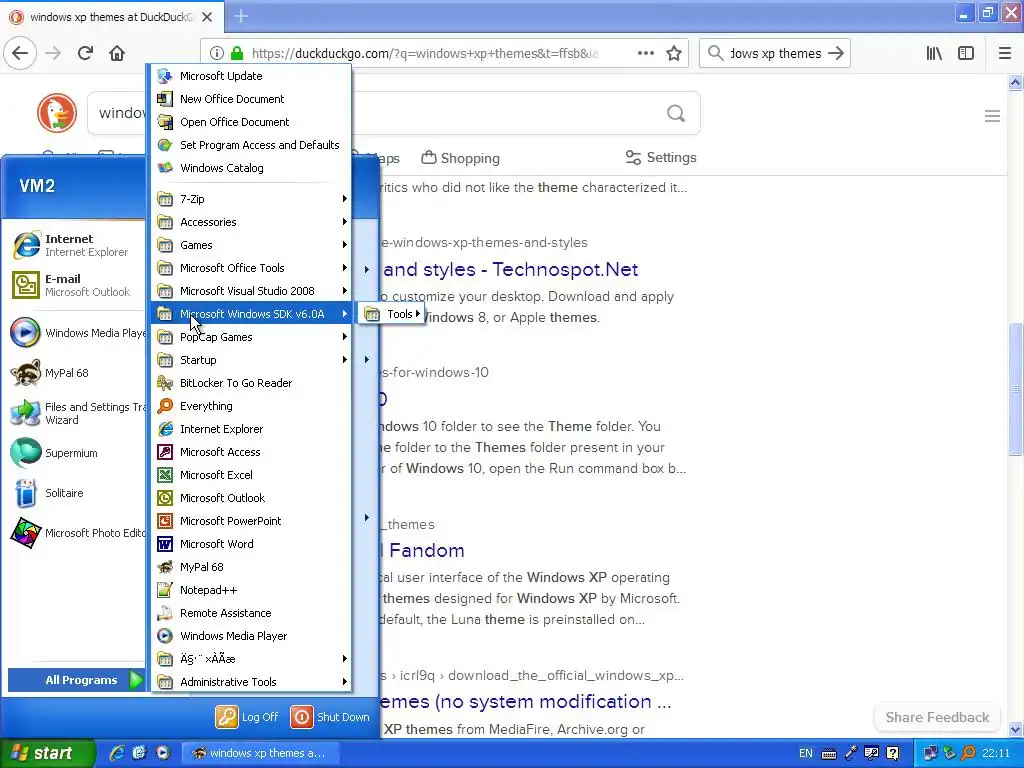
Task: Expand the Accessories submenu
Action: click(x=251, y=222)
